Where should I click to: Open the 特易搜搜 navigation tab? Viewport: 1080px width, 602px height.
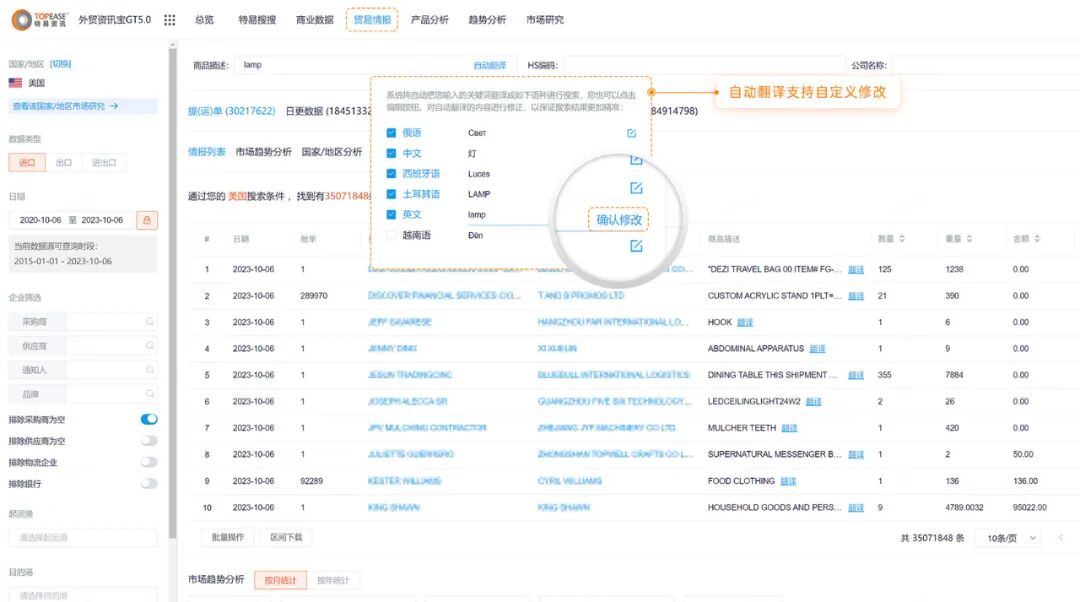click(x=257, y=20)
